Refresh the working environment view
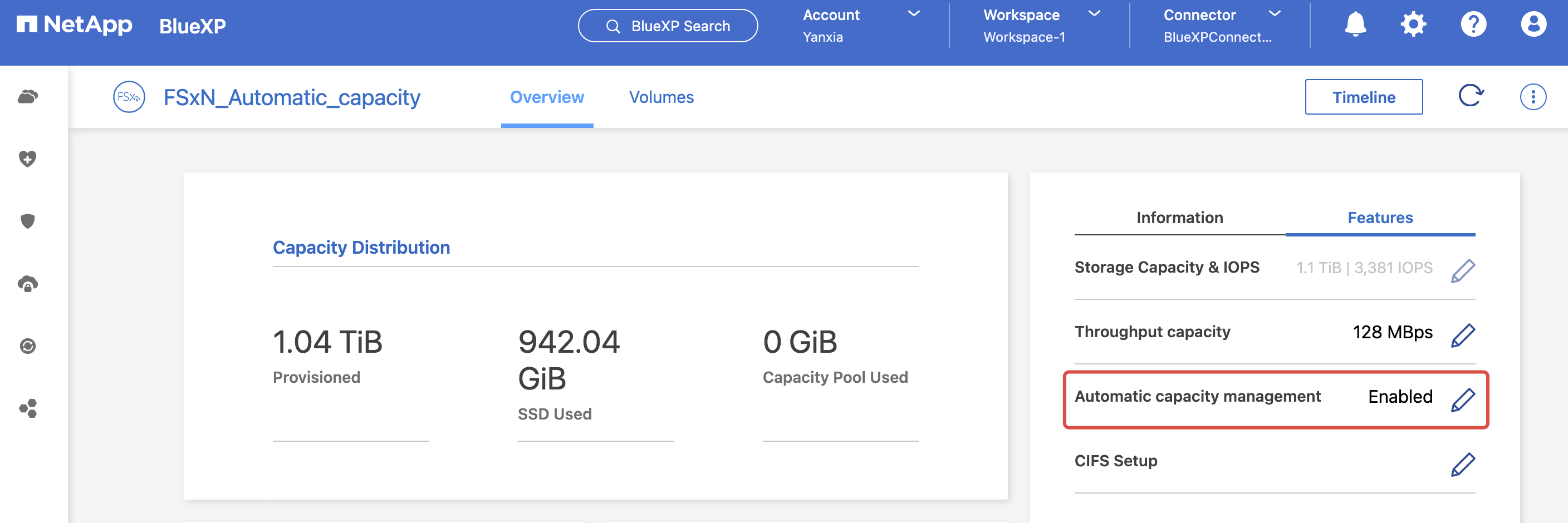 coord(1471,96)
